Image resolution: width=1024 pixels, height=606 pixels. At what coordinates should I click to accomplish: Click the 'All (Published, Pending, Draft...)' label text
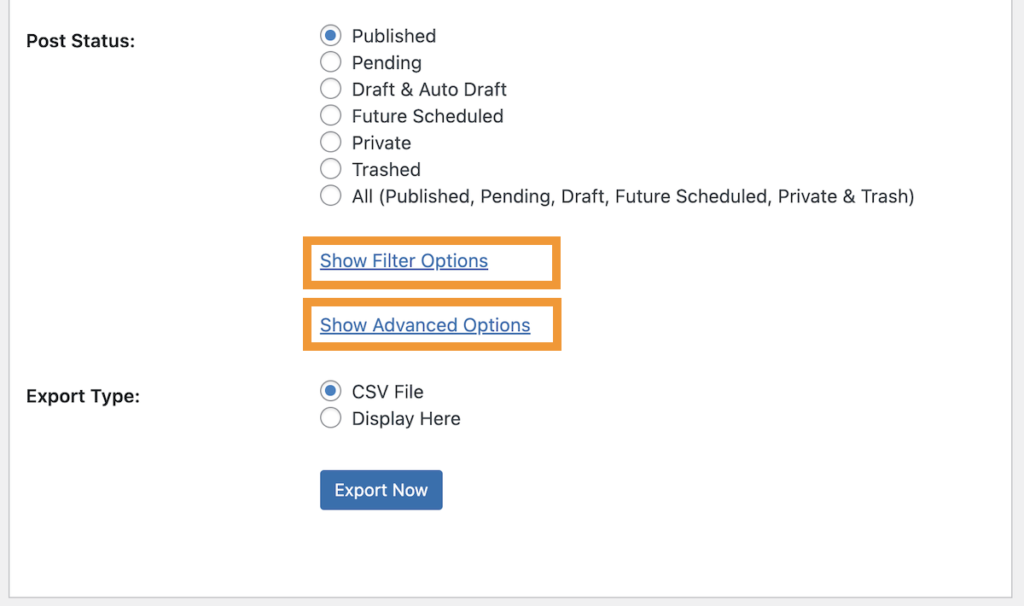point(633,196)
